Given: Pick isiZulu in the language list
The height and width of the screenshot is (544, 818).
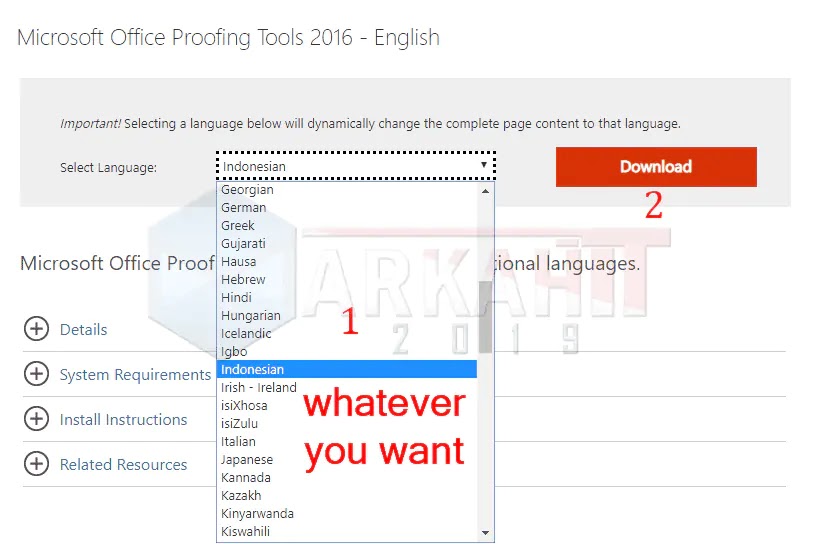Looking at the screenshot, I should click(x=347, y=424).
